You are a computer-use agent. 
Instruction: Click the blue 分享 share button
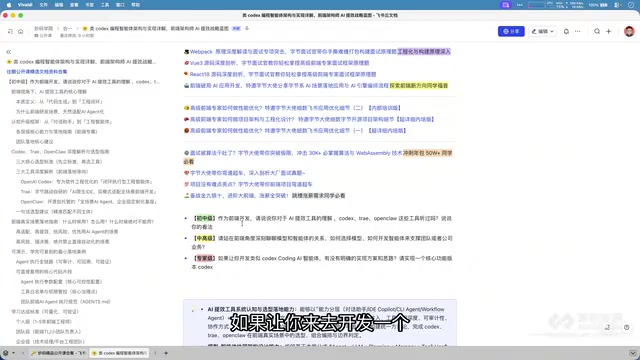tap(511, 31)
